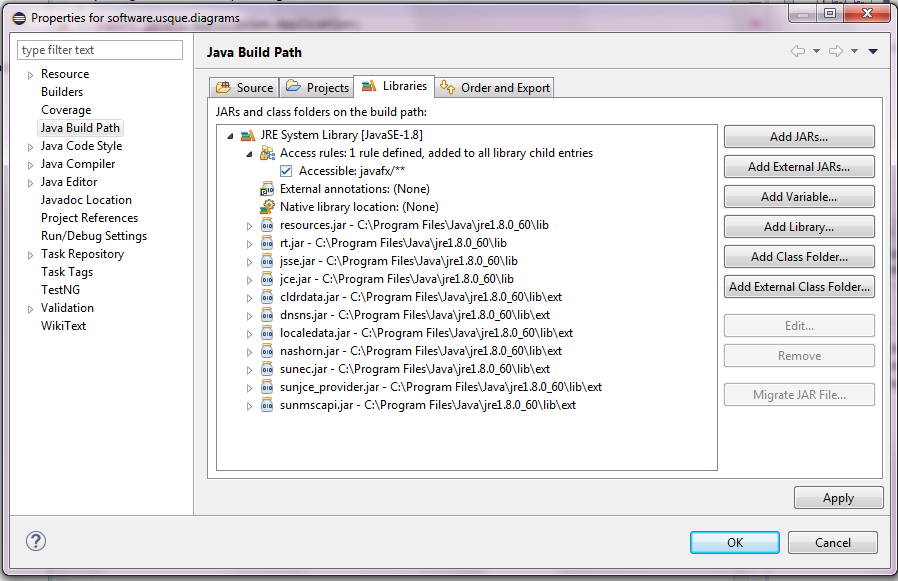Expand the Java Code Style category
This screenshot has width=898, height=581.
[x=30, y=147]
